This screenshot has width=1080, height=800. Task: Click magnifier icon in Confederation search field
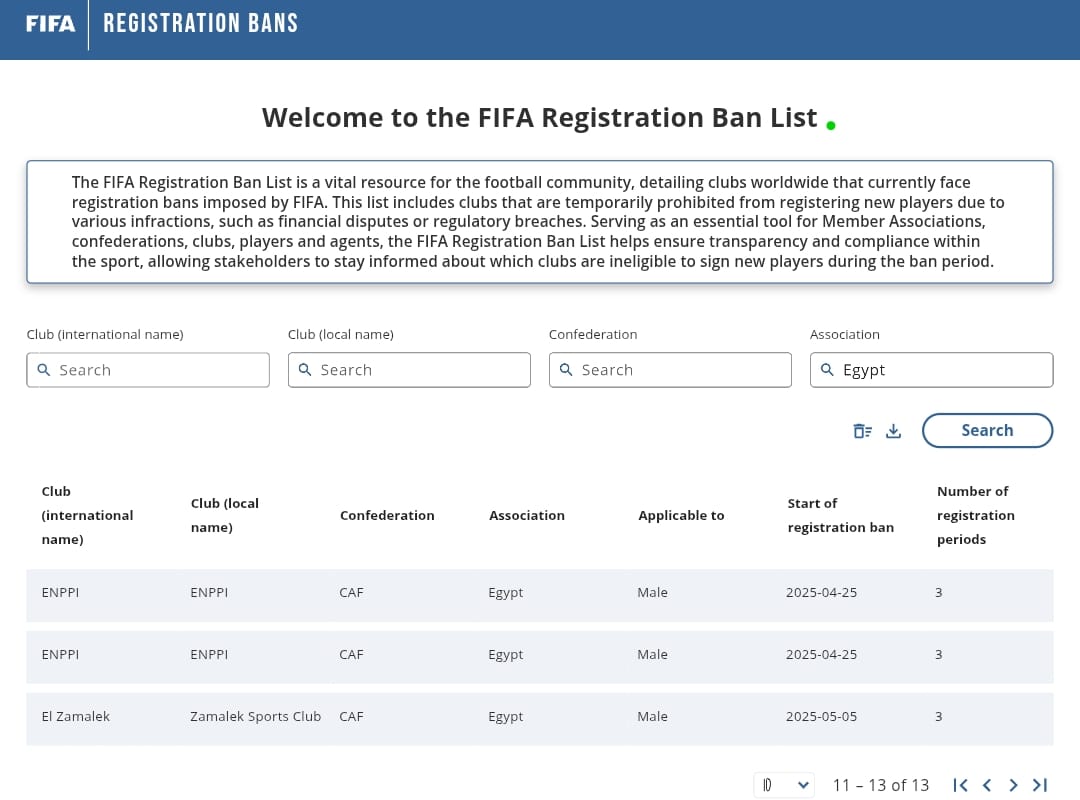[566, 370]
